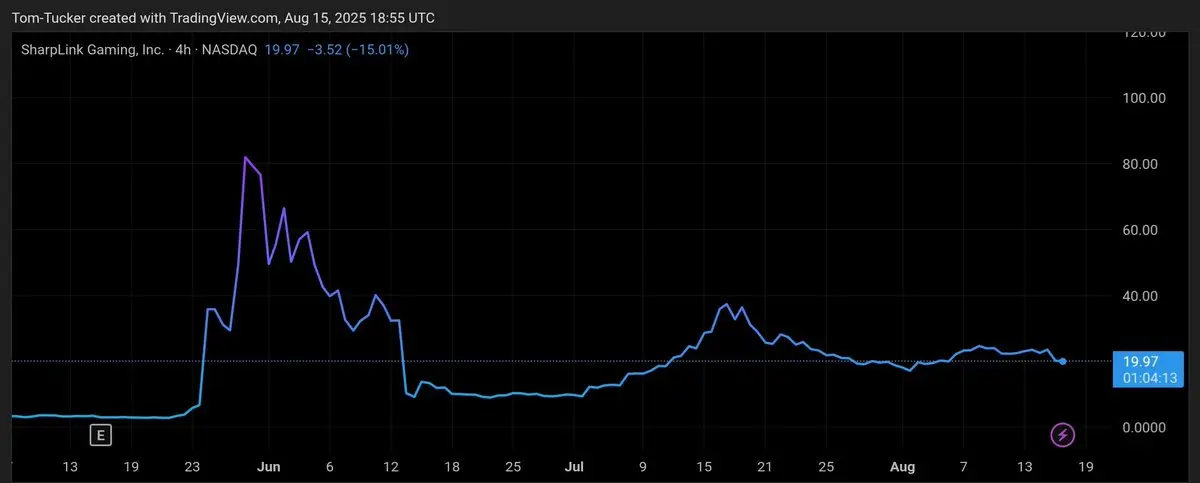This screenshot has width=1200, height=483.
Task: Click the earnings E marker icon
Action: [100, 435]
